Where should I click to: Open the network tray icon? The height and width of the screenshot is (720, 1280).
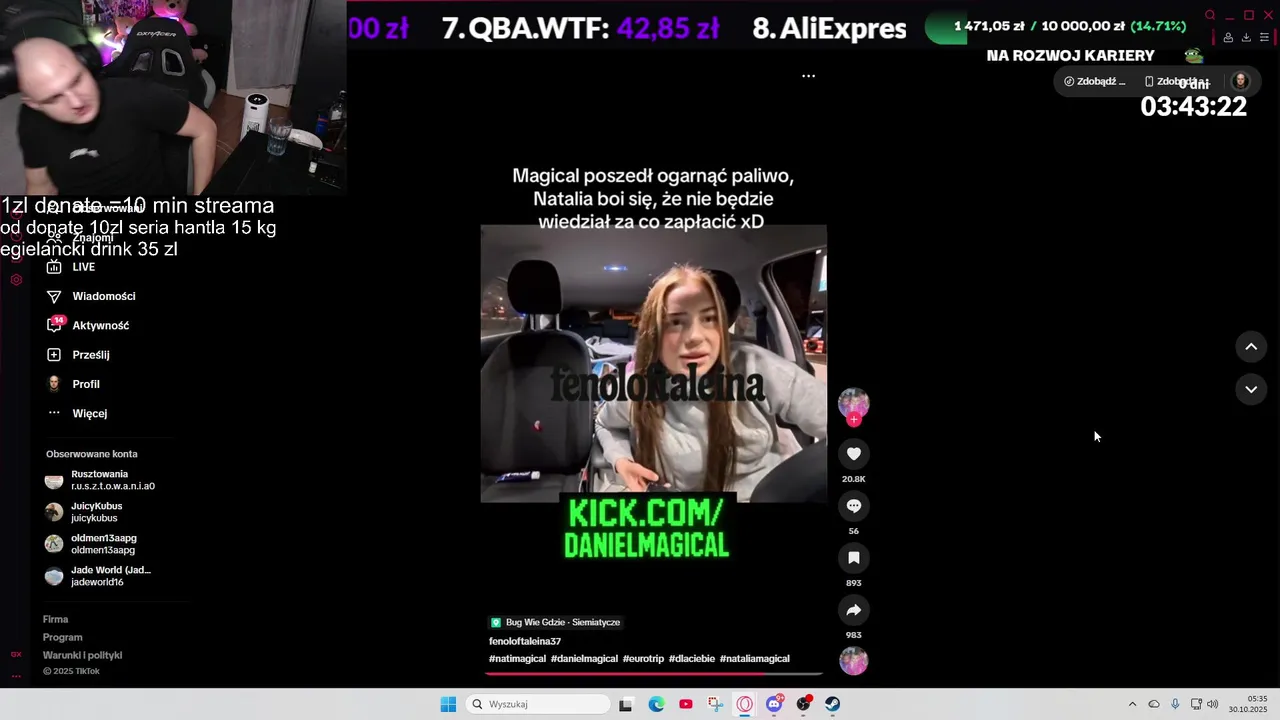(1196, 704)
